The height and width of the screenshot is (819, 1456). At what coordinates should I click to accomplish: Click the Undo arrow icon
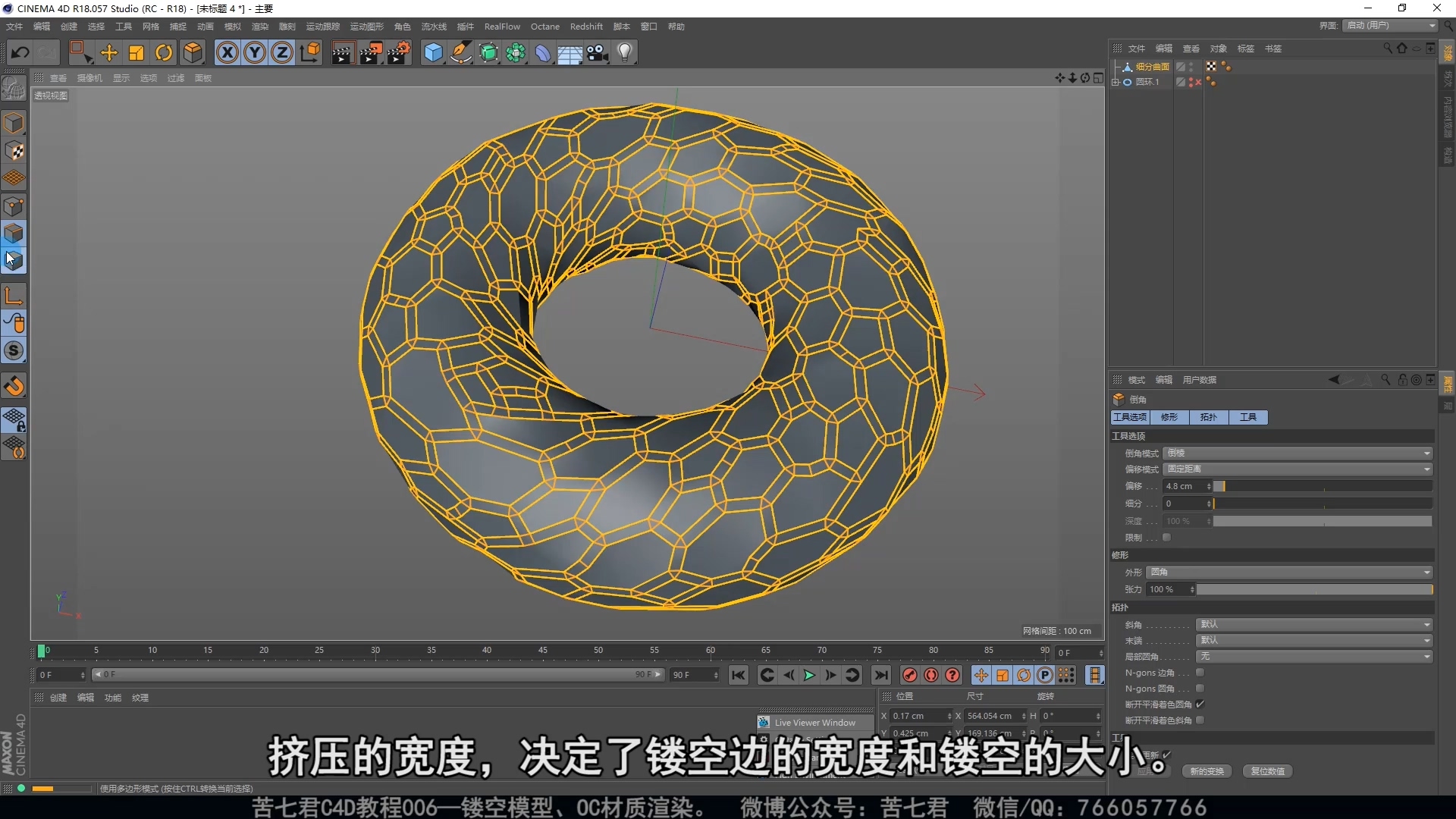(20, 52)
